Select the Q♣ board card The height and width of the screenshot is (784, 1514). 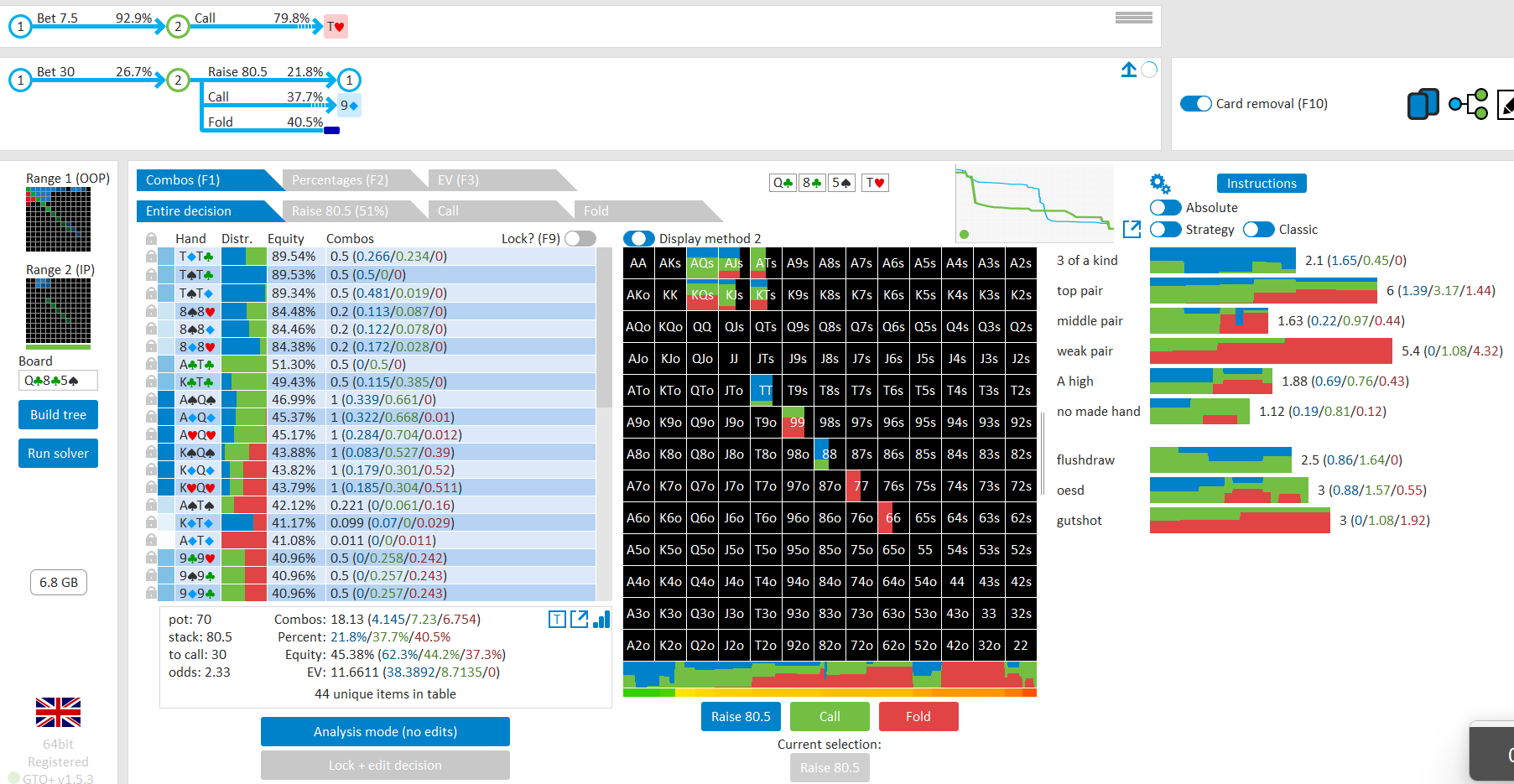tap(783, 183)
